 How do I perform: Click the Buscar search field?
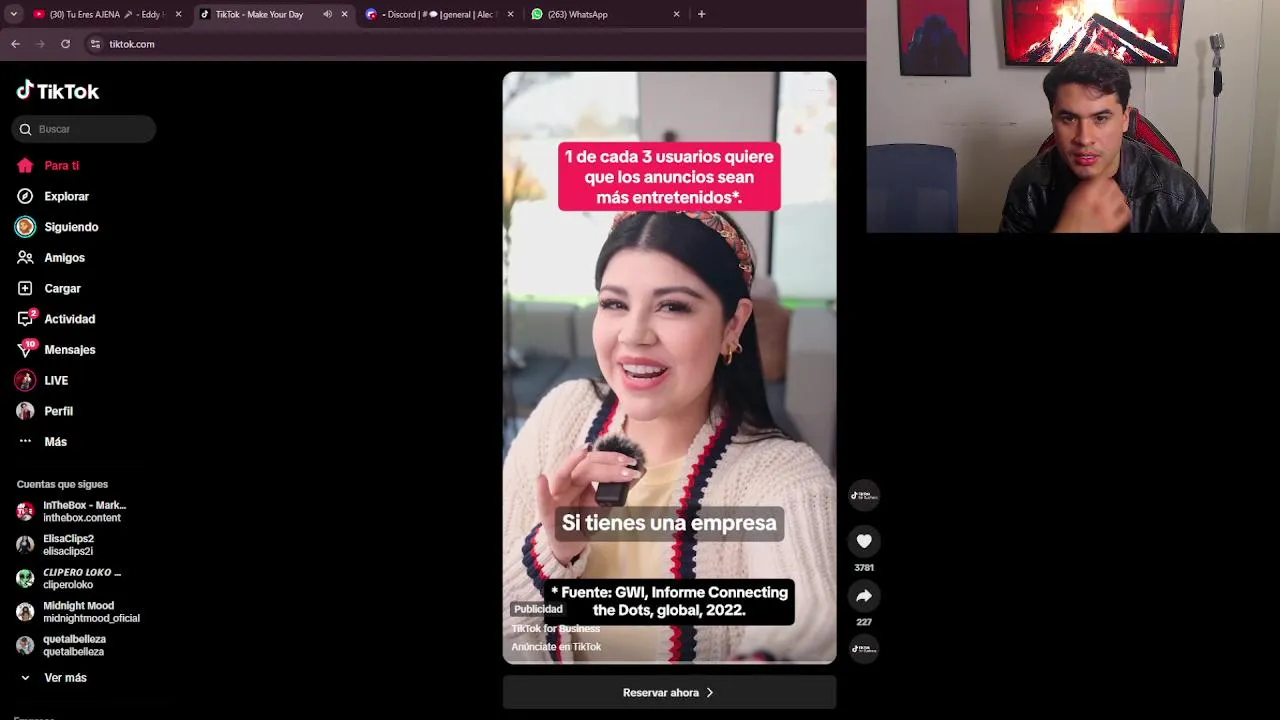[x=84, y=129]
